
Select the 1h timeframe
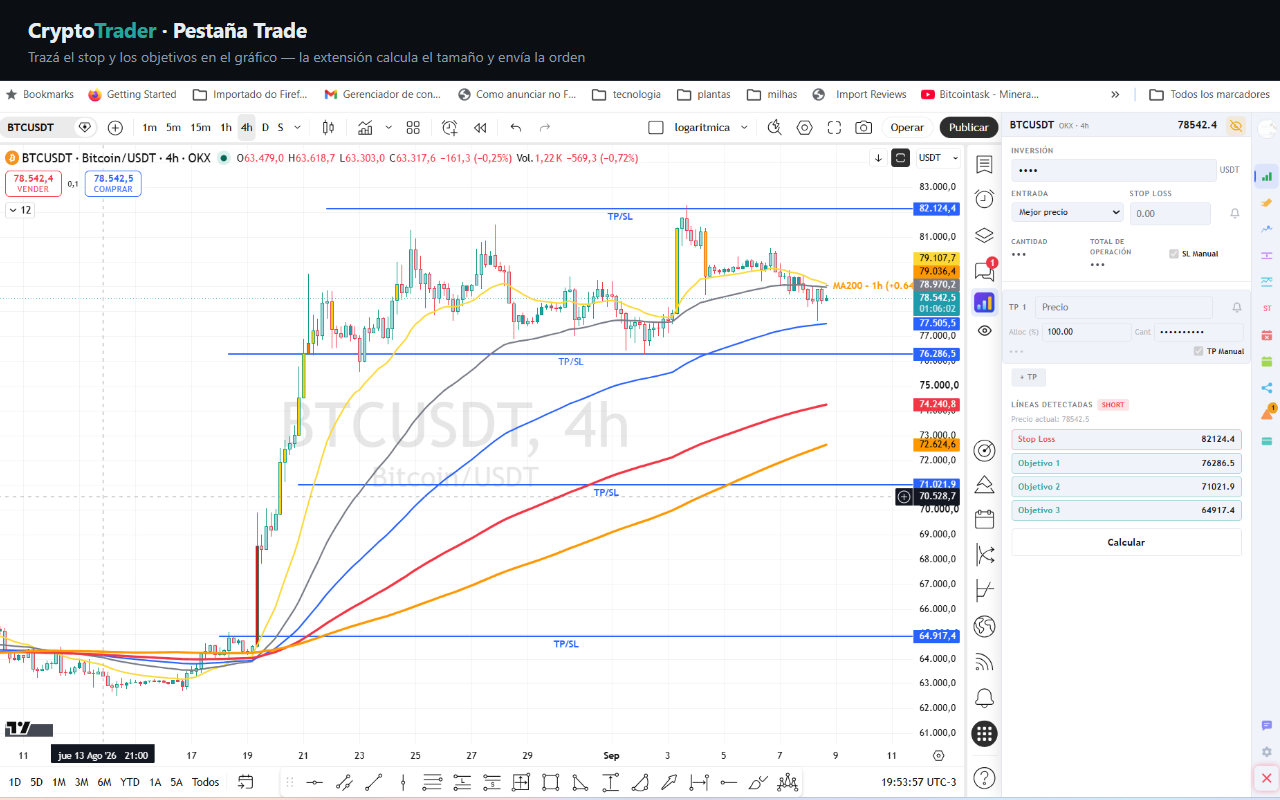click(x=226, y=127)
